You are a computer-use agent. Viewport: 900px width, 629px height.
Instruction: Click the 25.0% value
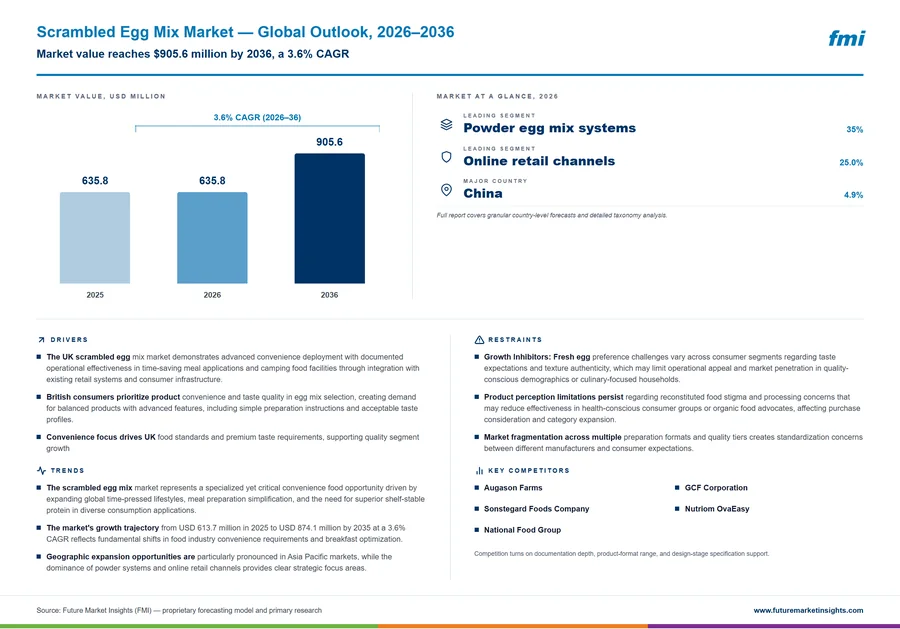[851, 162]
